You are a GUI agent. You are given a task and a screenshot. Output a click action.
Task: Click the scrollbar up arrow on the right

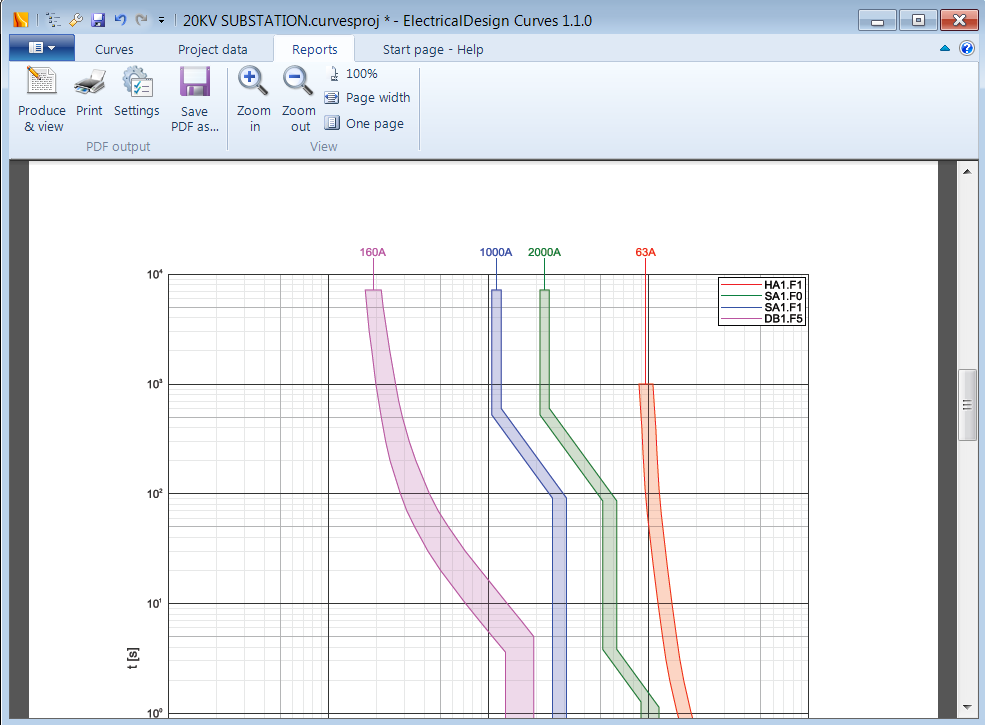[x=967, y=170]
